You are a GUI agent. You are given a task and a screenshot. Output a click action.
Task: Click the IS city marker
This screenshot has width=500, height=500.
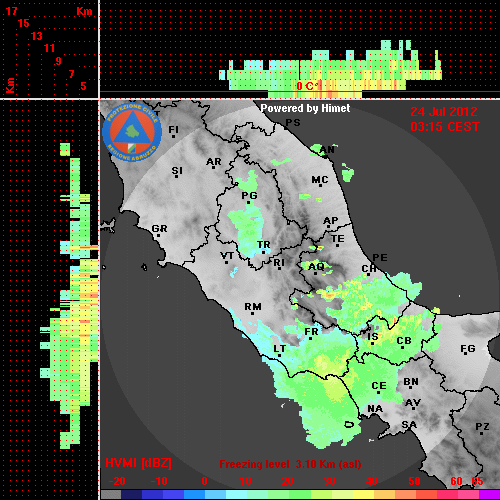tap(372, 343)
